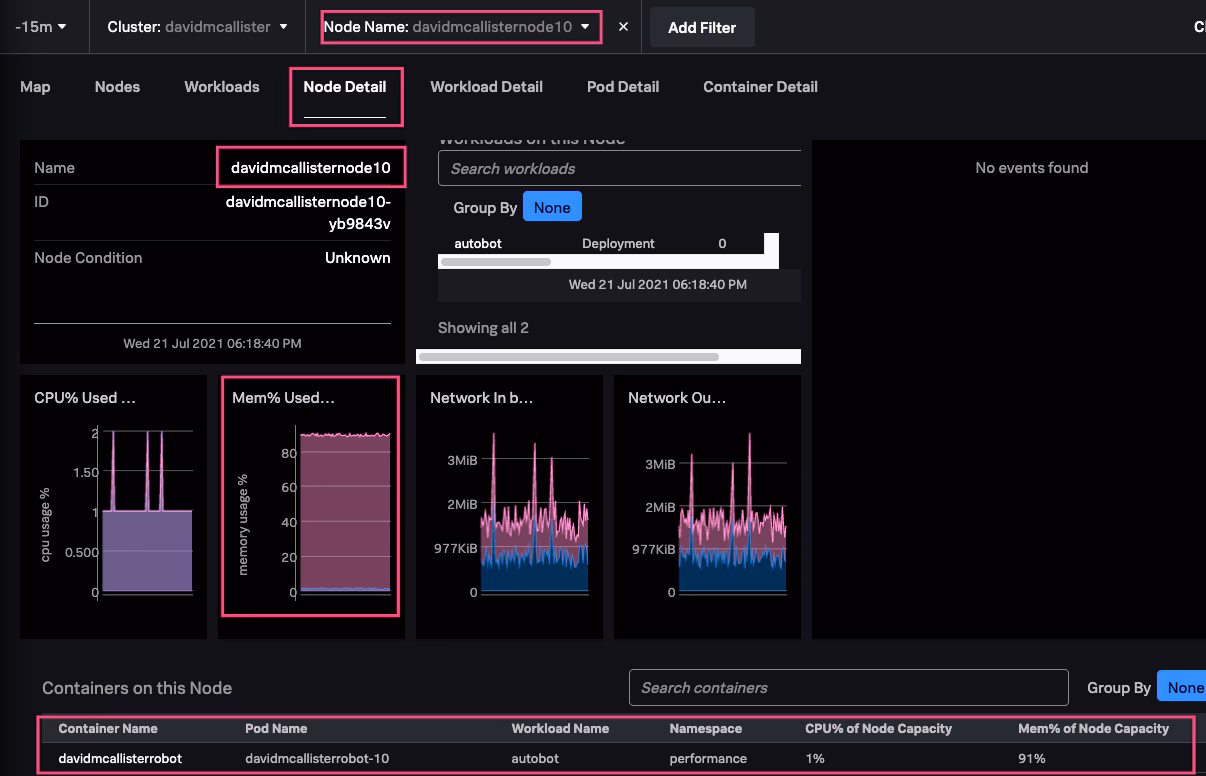The height and width of the screenshot is (776, 1206).
Task: Remove the Node Name filter with X
Action: pos(623,27)
